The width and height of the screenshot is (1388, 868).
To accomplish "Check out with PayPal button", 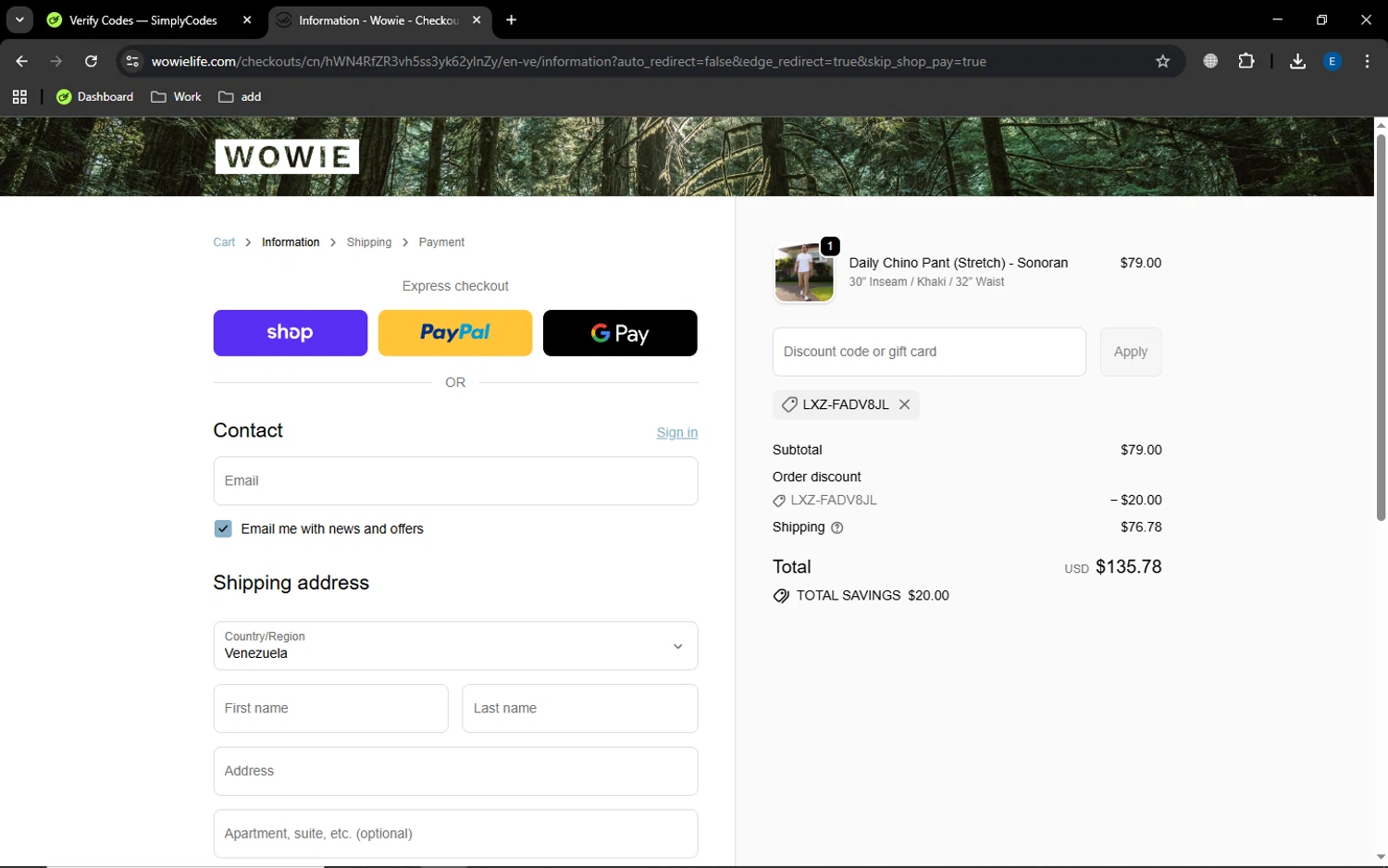I will pyautogui.click(x=455, y=333).
